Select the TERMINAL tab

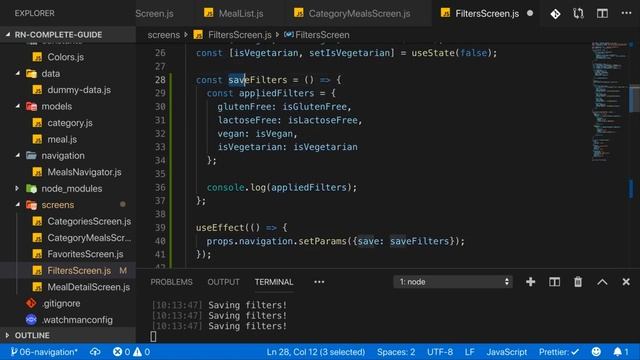click(273, 282)
